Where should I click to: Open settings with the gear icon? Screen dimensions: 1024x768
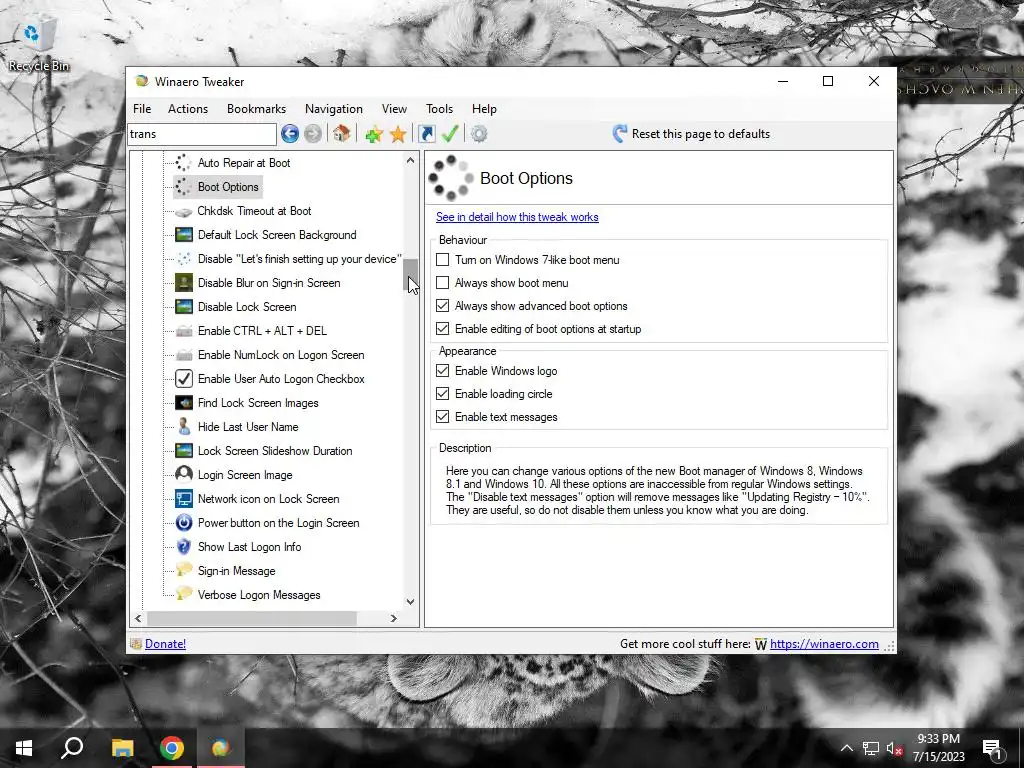pyautogui.click(x=479, y=135)
